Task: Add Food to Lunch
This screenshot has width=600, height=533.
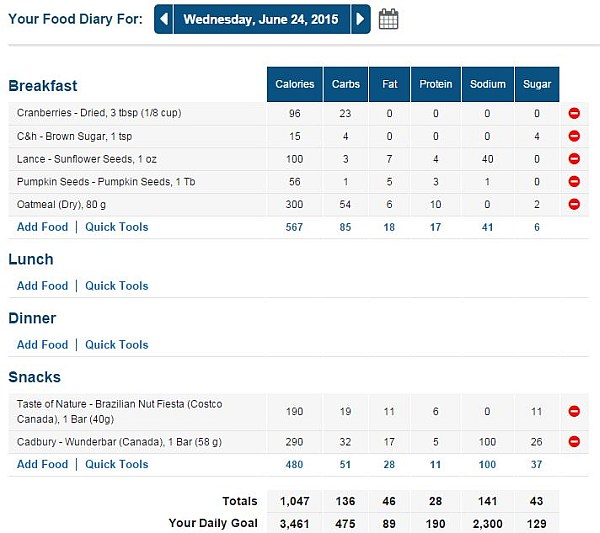Action: [x=43, y=286]
